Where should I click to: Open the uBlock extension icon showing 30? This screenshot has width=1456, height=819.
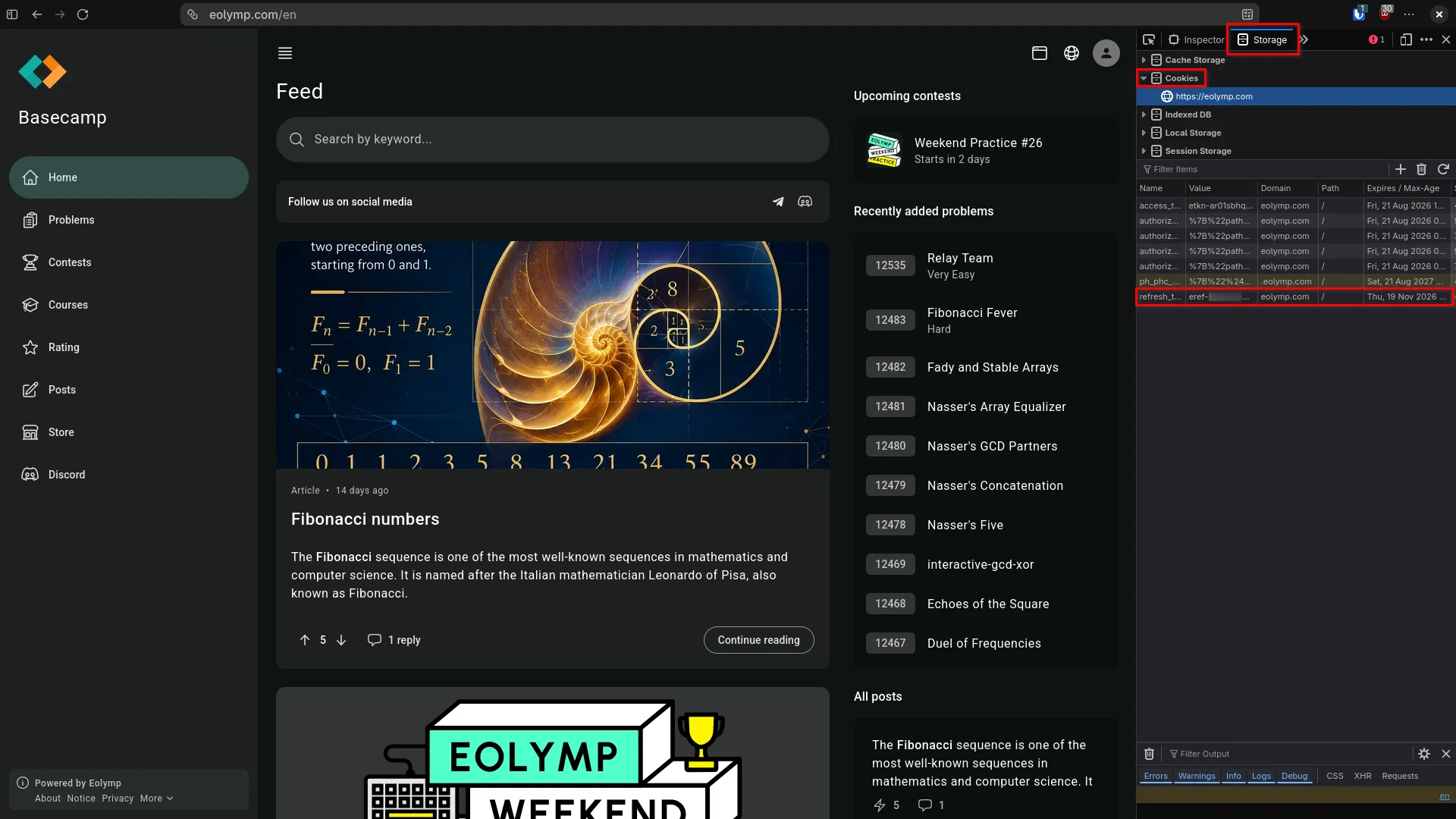pyautogui.click(x=1385, y=13)
